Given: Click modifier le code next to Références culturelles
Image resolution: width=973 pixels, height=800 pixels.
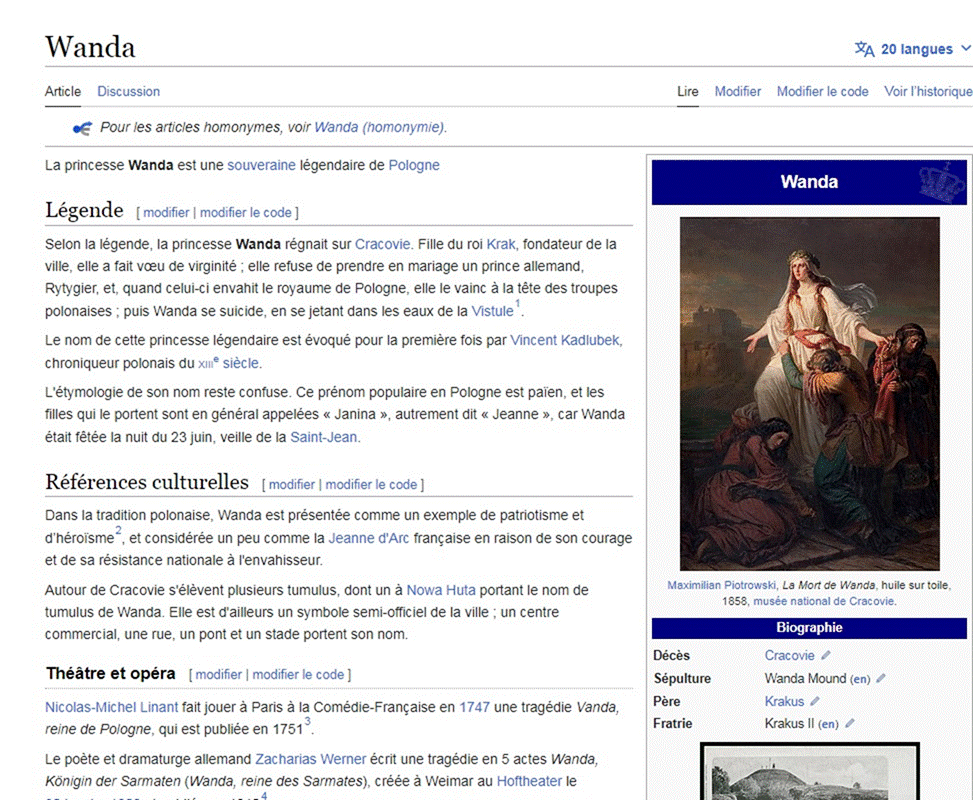Looking at the screenshot, I should click(371, 484).
